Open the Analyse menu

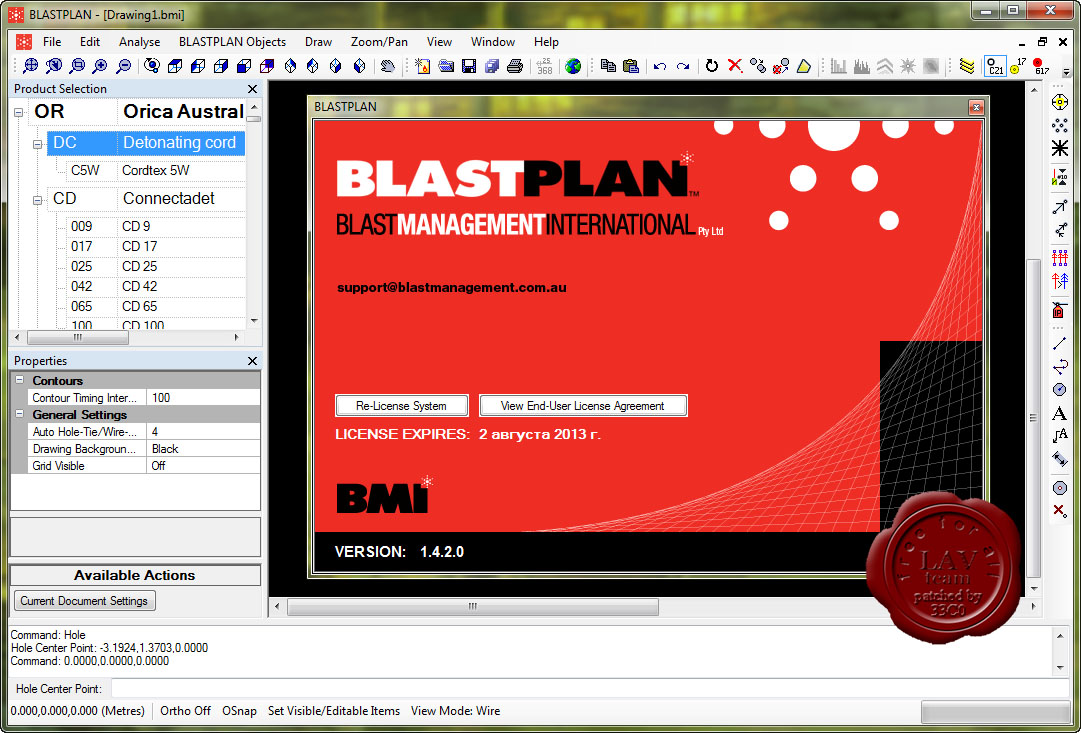(139, 42)
